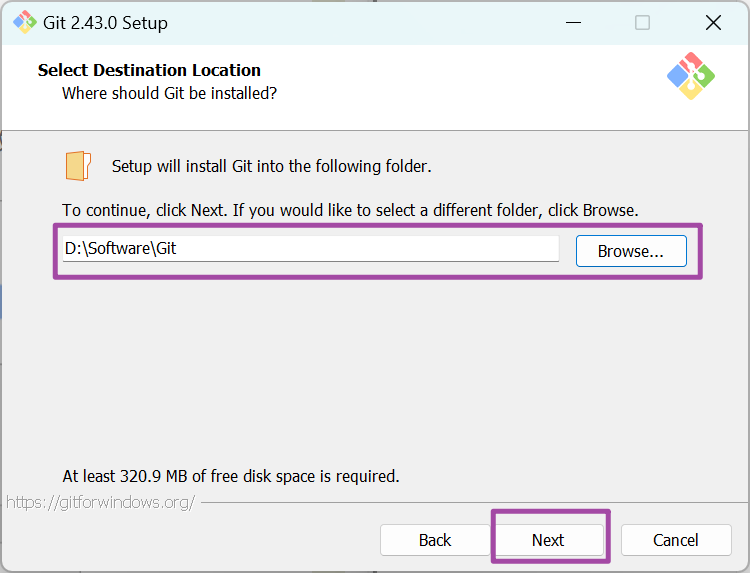Click the free disk space requirement text

pyautogui.click(x=230, y=476)
